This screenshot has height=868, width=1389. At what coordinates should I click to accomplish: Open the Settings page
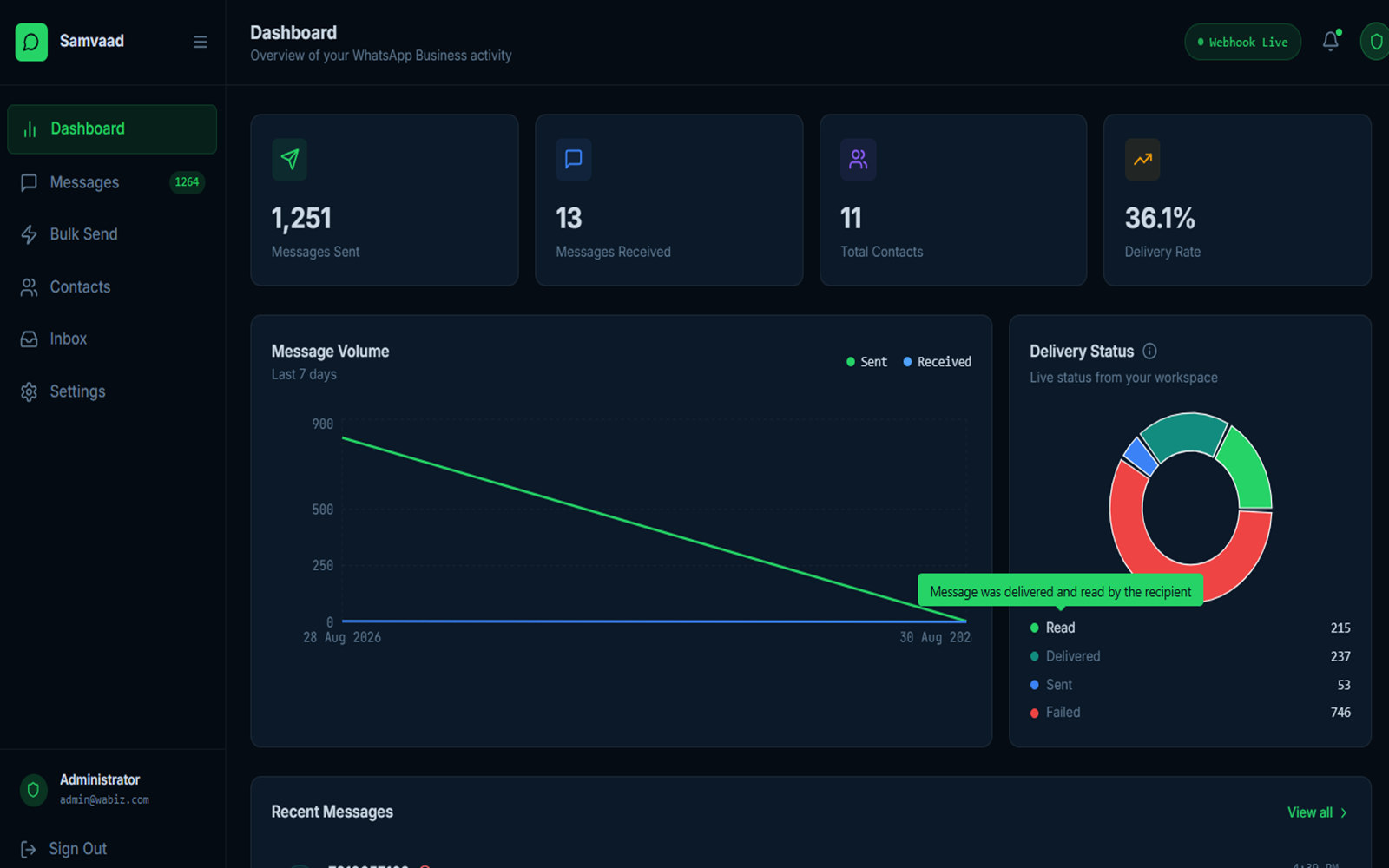click(112, 391)
